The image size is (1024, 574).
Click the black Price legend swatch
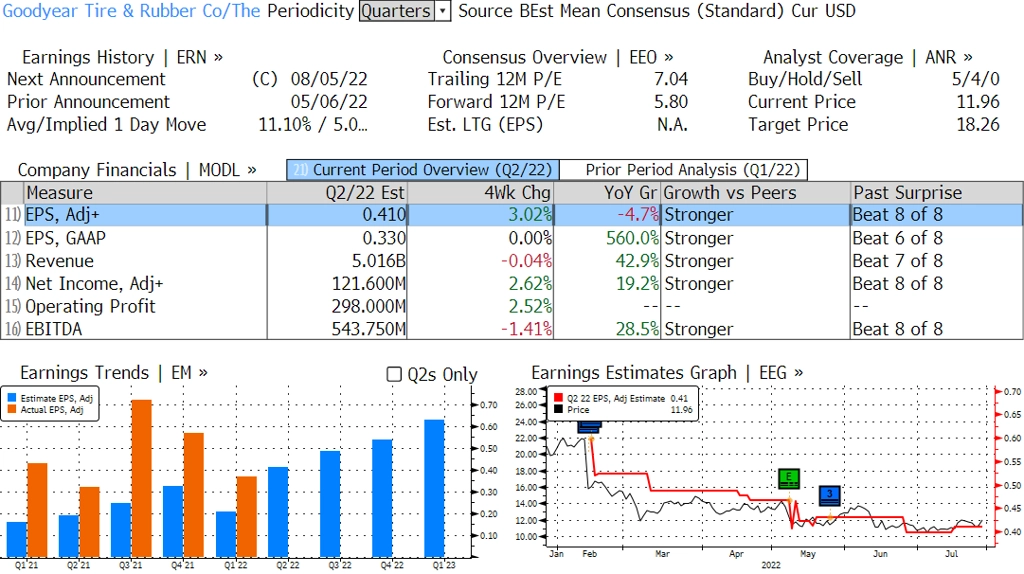tap(558, 409)
